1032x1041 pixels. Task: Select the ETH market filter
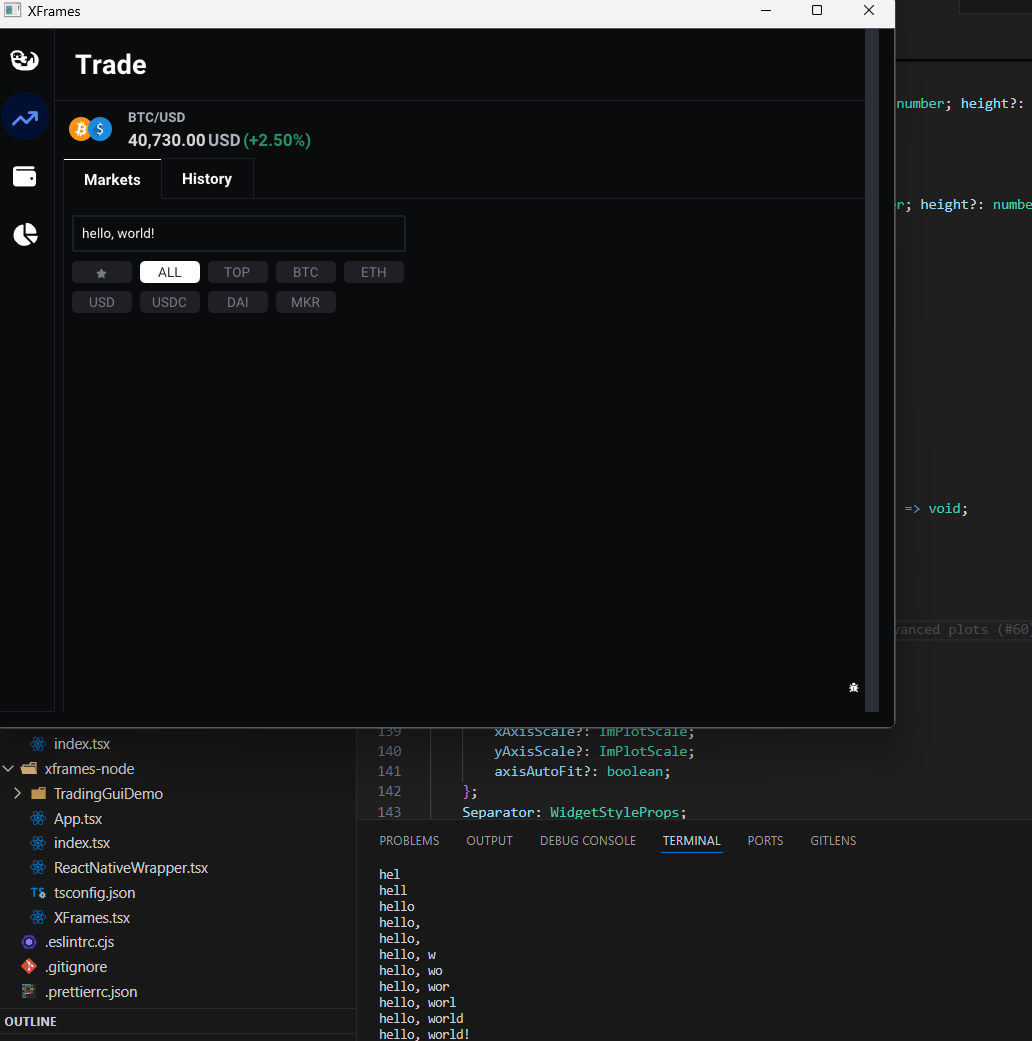pyautogui.click(x=373, y=272)
